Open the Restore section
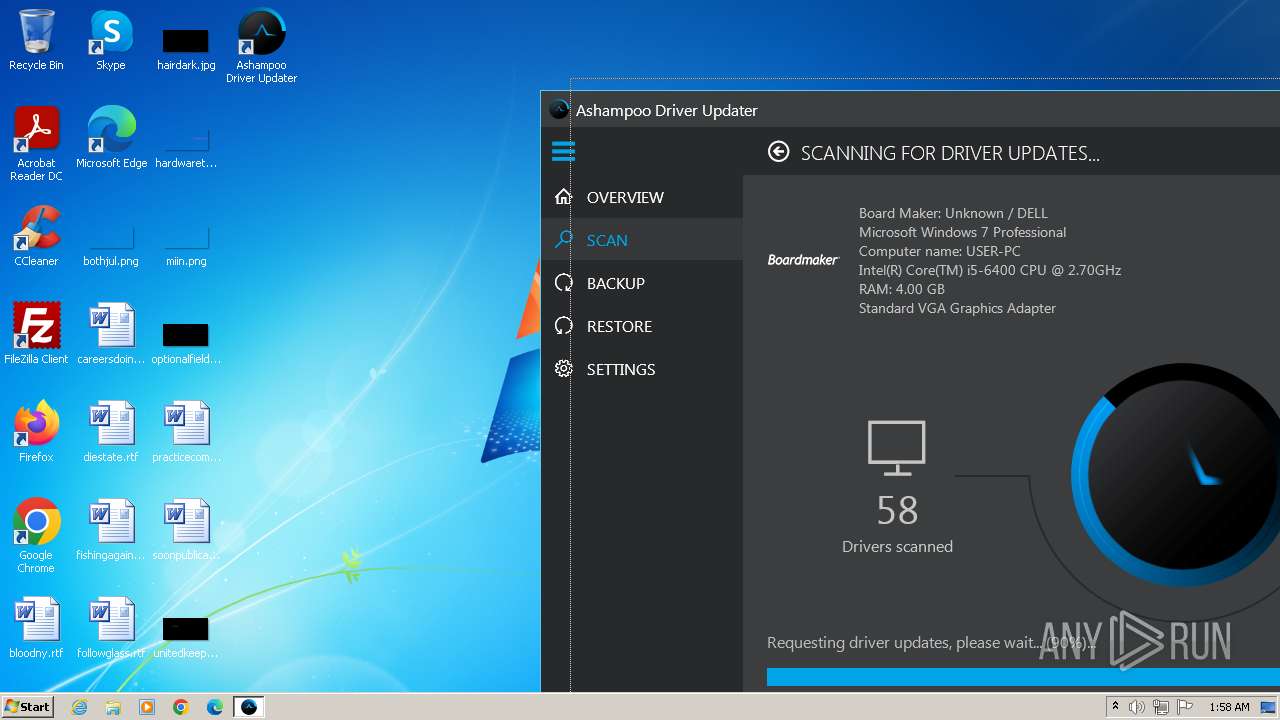The image size is (1280, 720). (x=642, y=326)
